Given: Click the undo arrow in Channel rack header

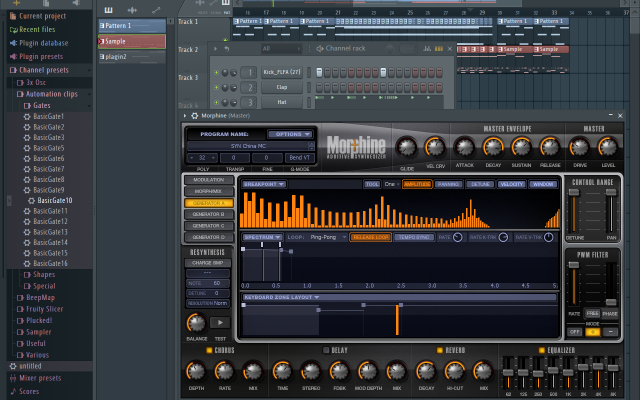Looking at the screenshot, I should pyautogui.click(x=227, y=49).
